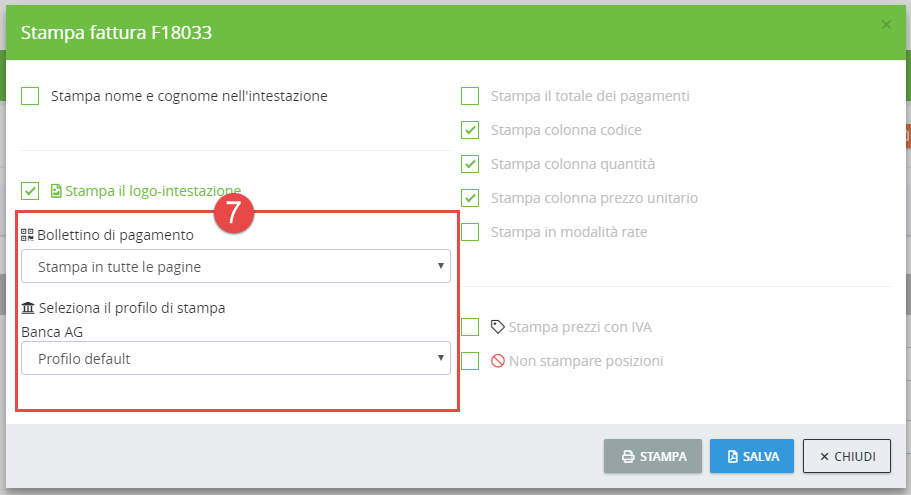Click the QR code icon beside Bollettino di pagamento
The height and width of the screenshot is (495, 911).
click(x=27, y=235)
